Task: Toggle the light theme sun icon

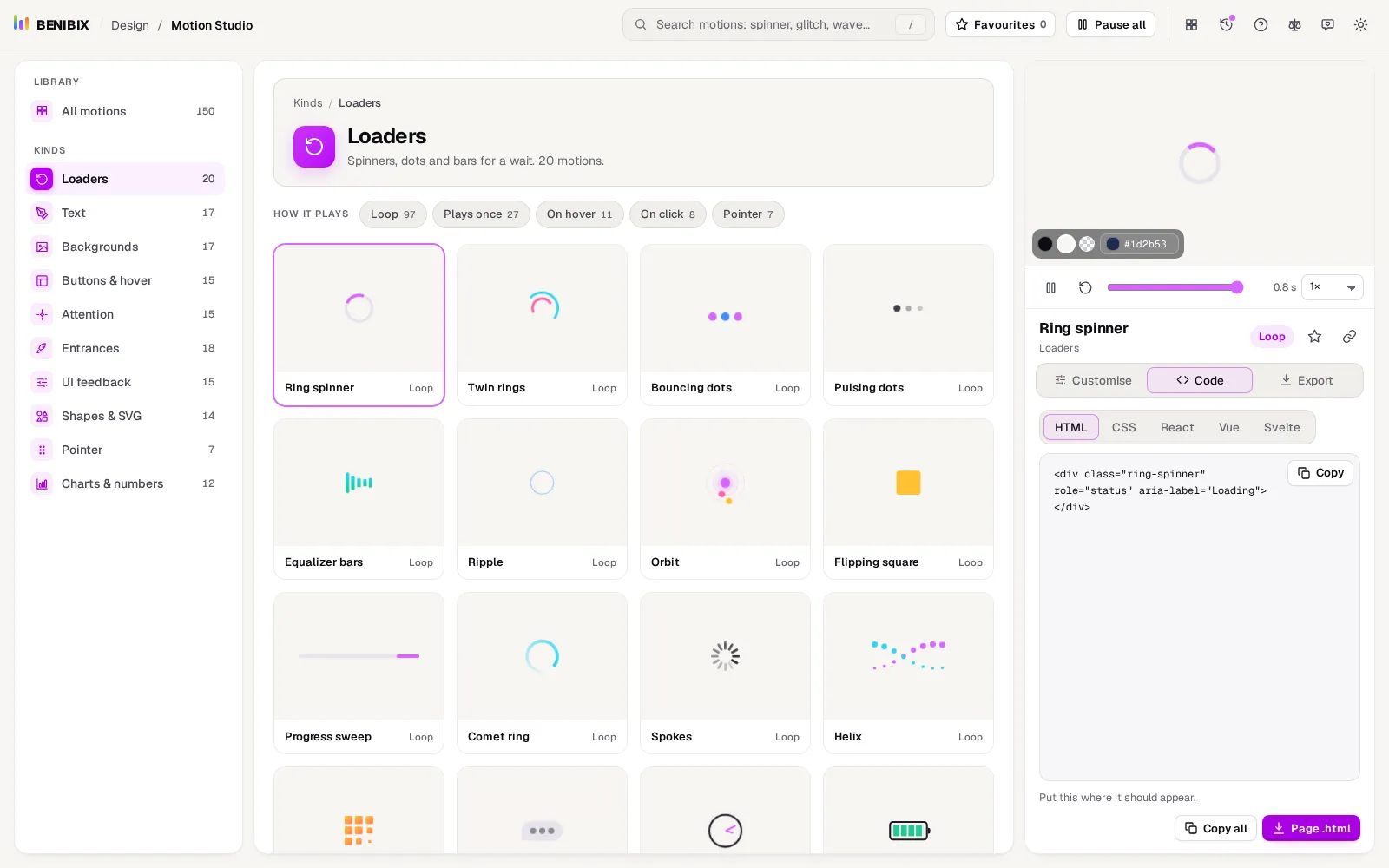Action: tap(1360, 24)
